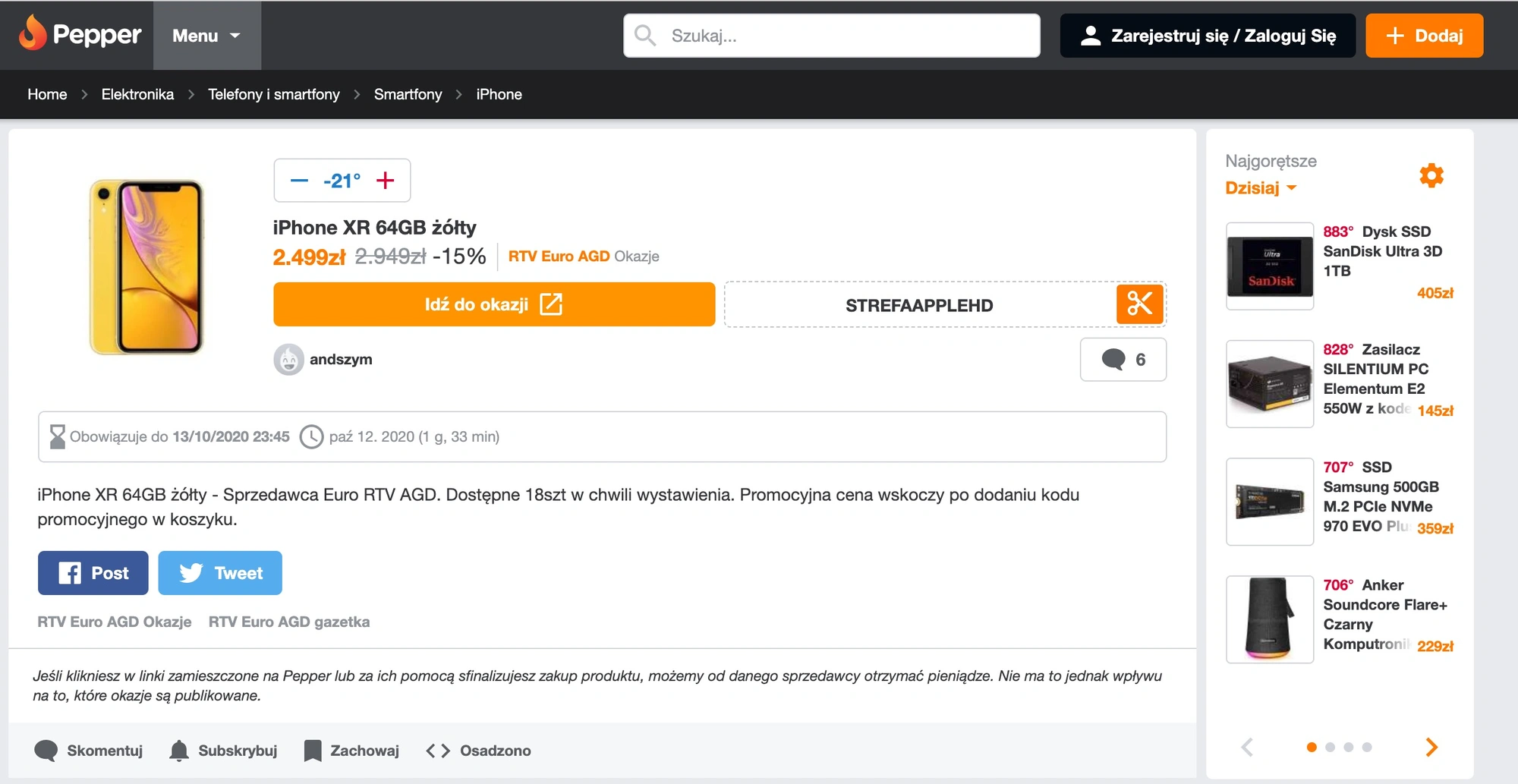The width and height of the screenshot is (1518, 784).
Task: Share via the Twitter Tweet button
Action: (220, 573)
